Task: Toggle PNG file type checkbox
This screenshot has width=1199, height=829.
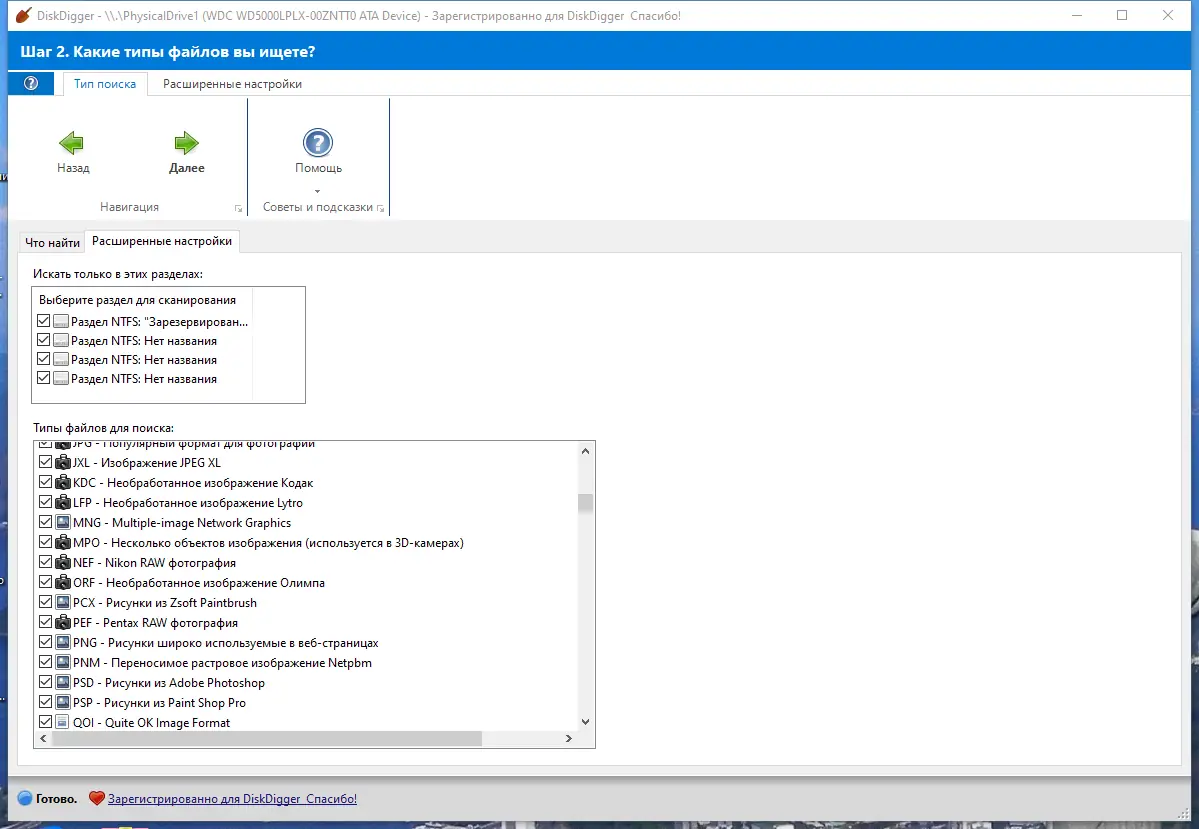Action: tap(45, 642)
